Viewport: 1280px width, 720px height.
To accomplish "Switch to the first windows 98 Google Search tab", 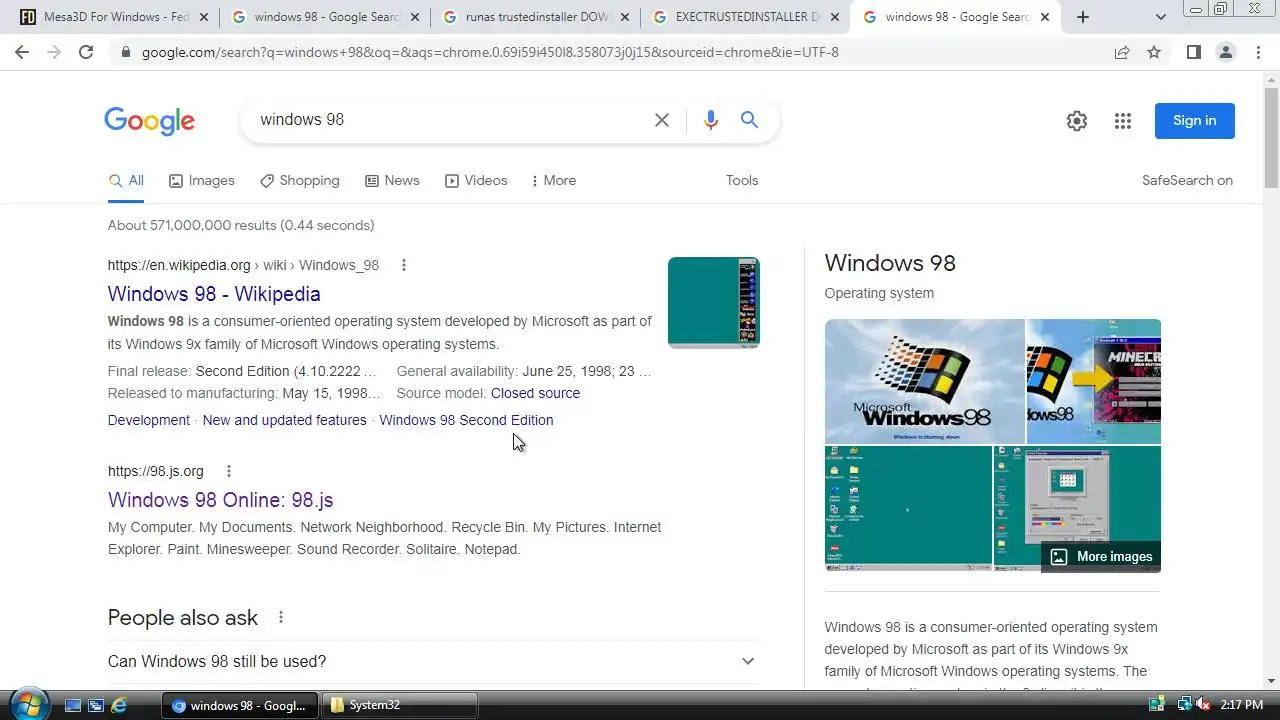I will (325, 17).
